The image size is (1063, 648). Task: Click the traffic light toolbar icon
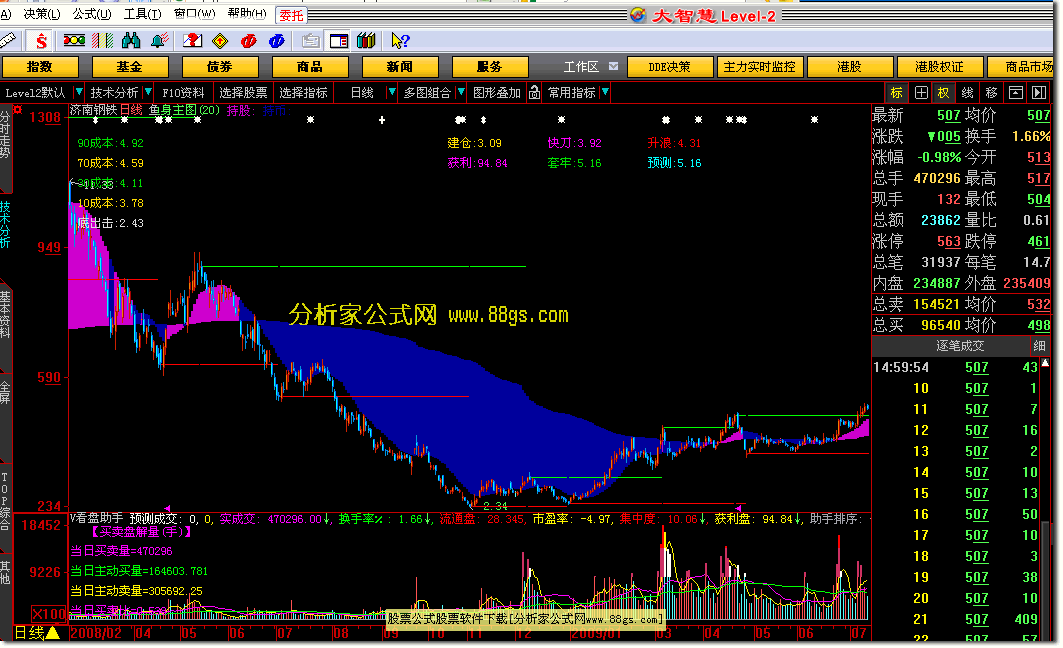click(74, 41)
